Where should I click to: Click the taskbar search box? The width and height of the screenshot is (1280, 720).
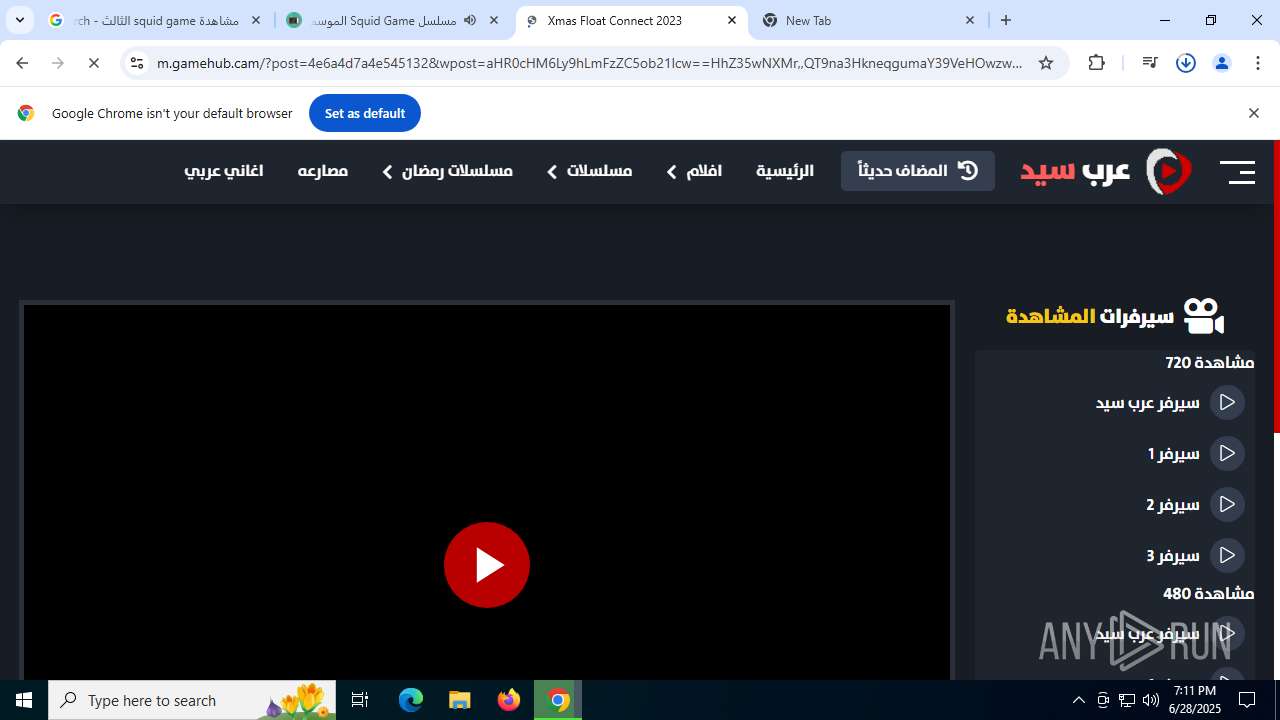[192, 700]
